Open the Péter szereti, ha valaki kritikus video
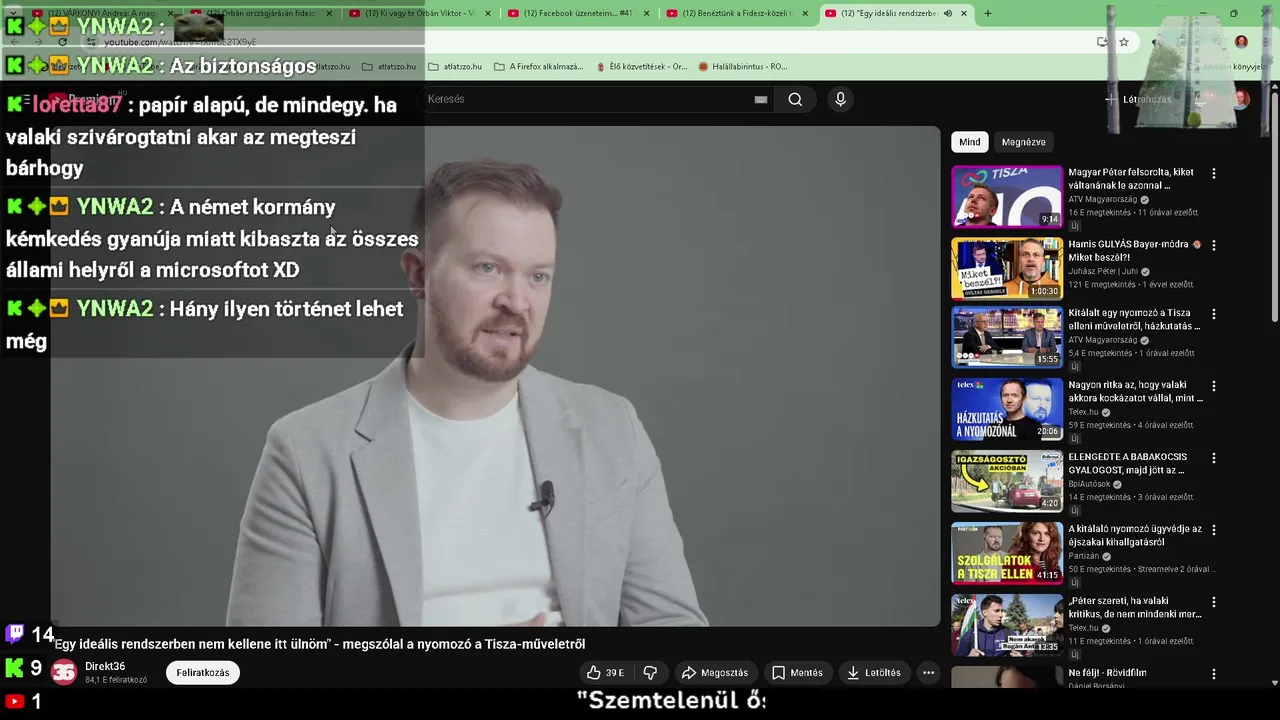This screenshot has height=720, width=1280. coord(1007,625)
